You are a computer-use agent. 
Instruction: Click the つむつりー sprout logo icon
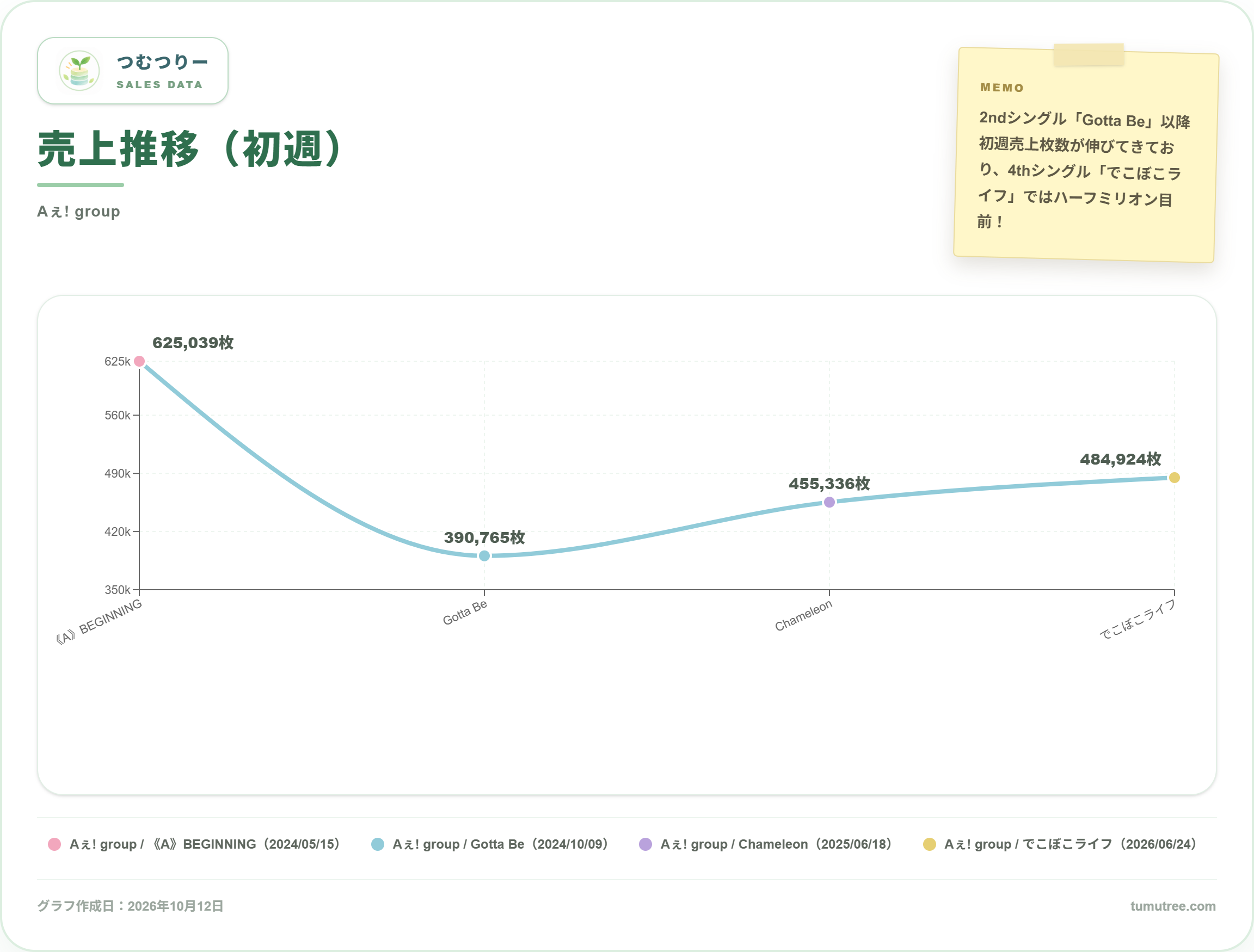coord(79,71)
